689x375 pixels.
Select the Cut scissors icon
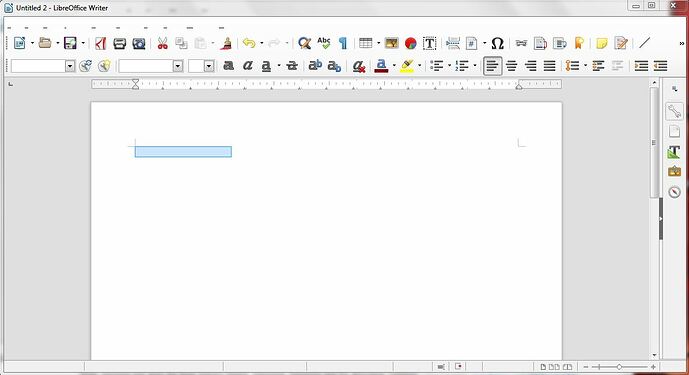pyautogui.click(x=163, y=43)
